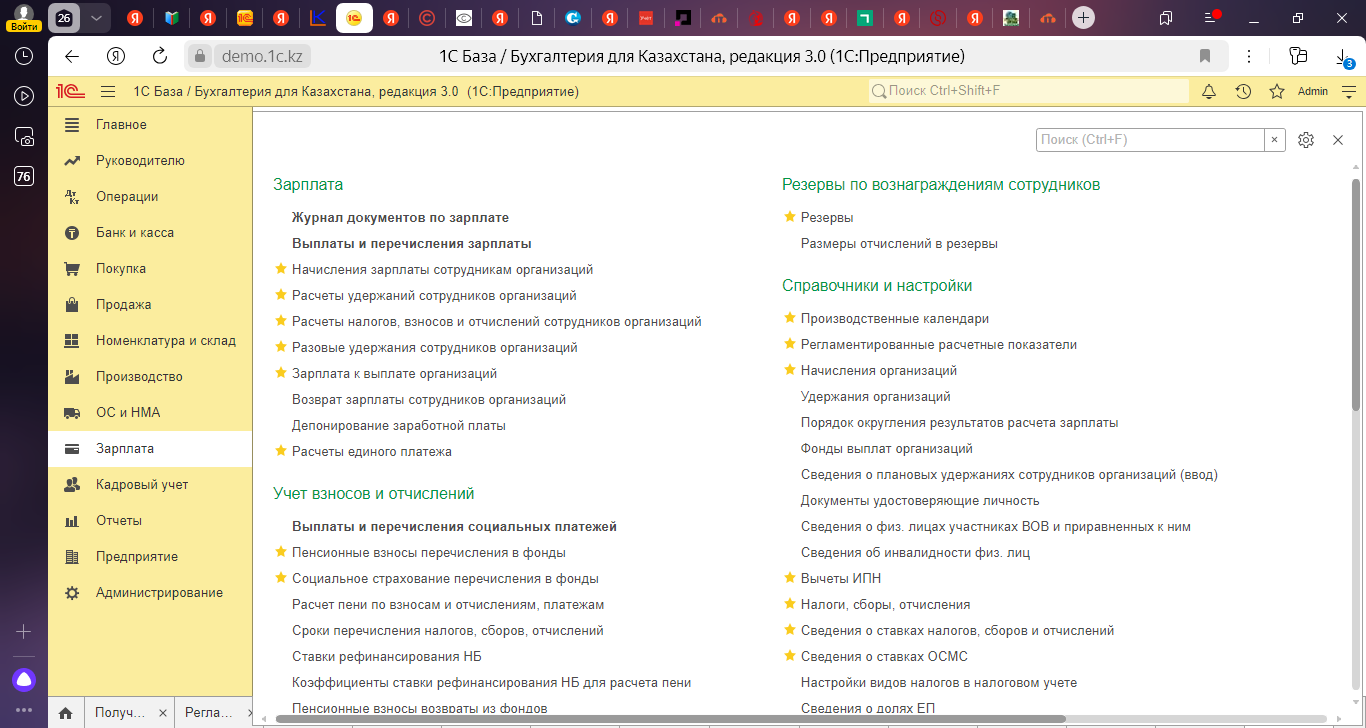This screenshot has width=1366, height=728.
Task: Switch to the Банк и касса section
Action: click(135, 233)
